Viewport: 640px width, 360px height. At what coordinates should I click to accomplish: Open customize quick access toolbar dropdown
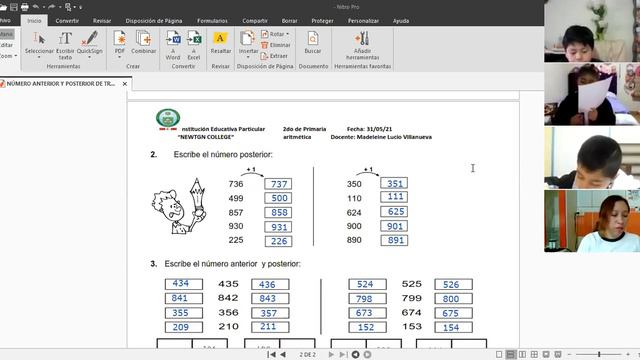pos(80,7)
